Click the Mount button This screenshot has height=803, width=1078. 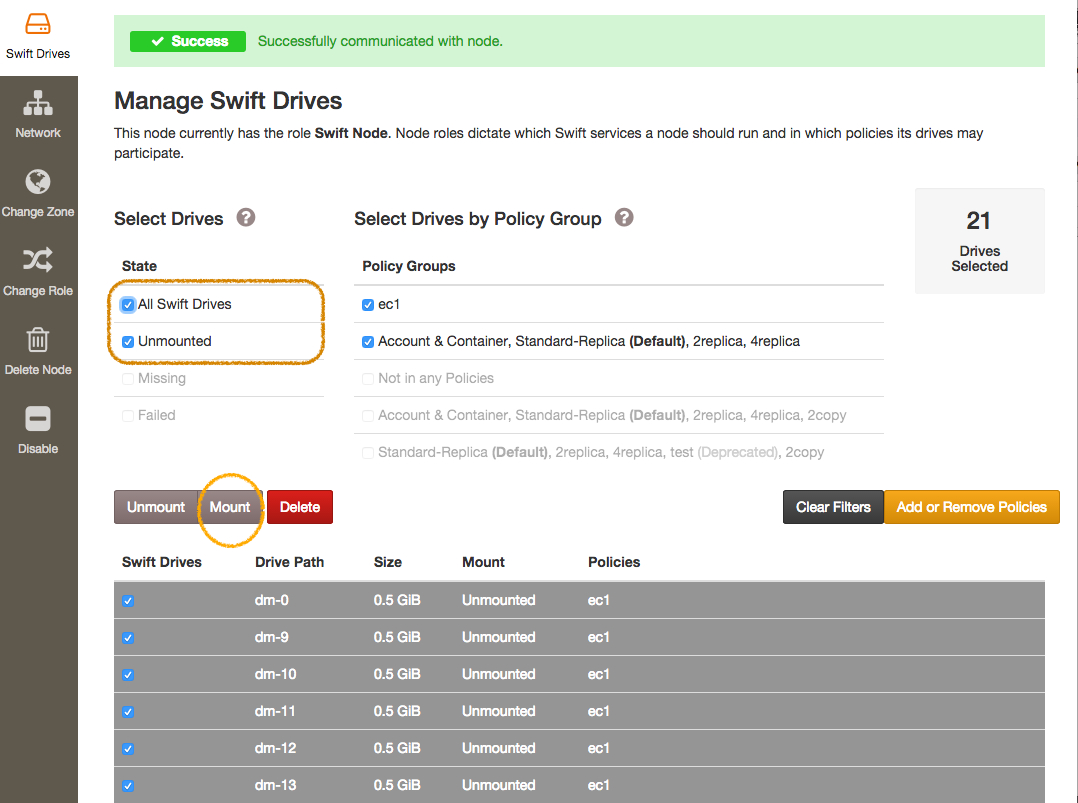pyautogui.click(x=230, y=507)
